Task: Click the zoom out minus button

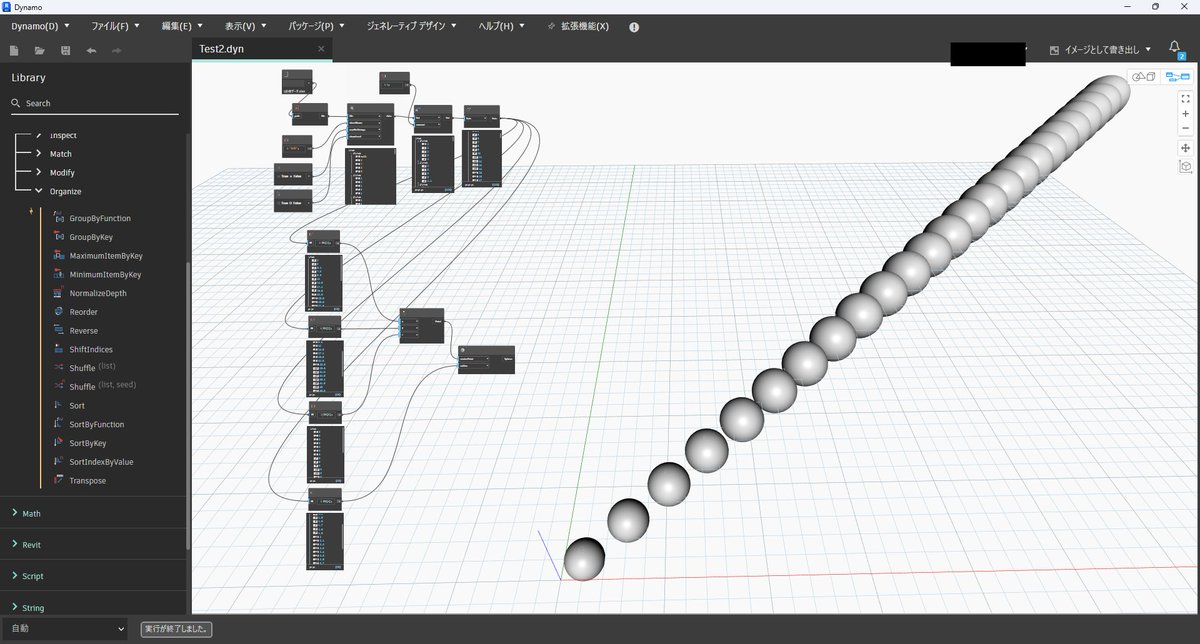Action: click(x=1185, y=128)
